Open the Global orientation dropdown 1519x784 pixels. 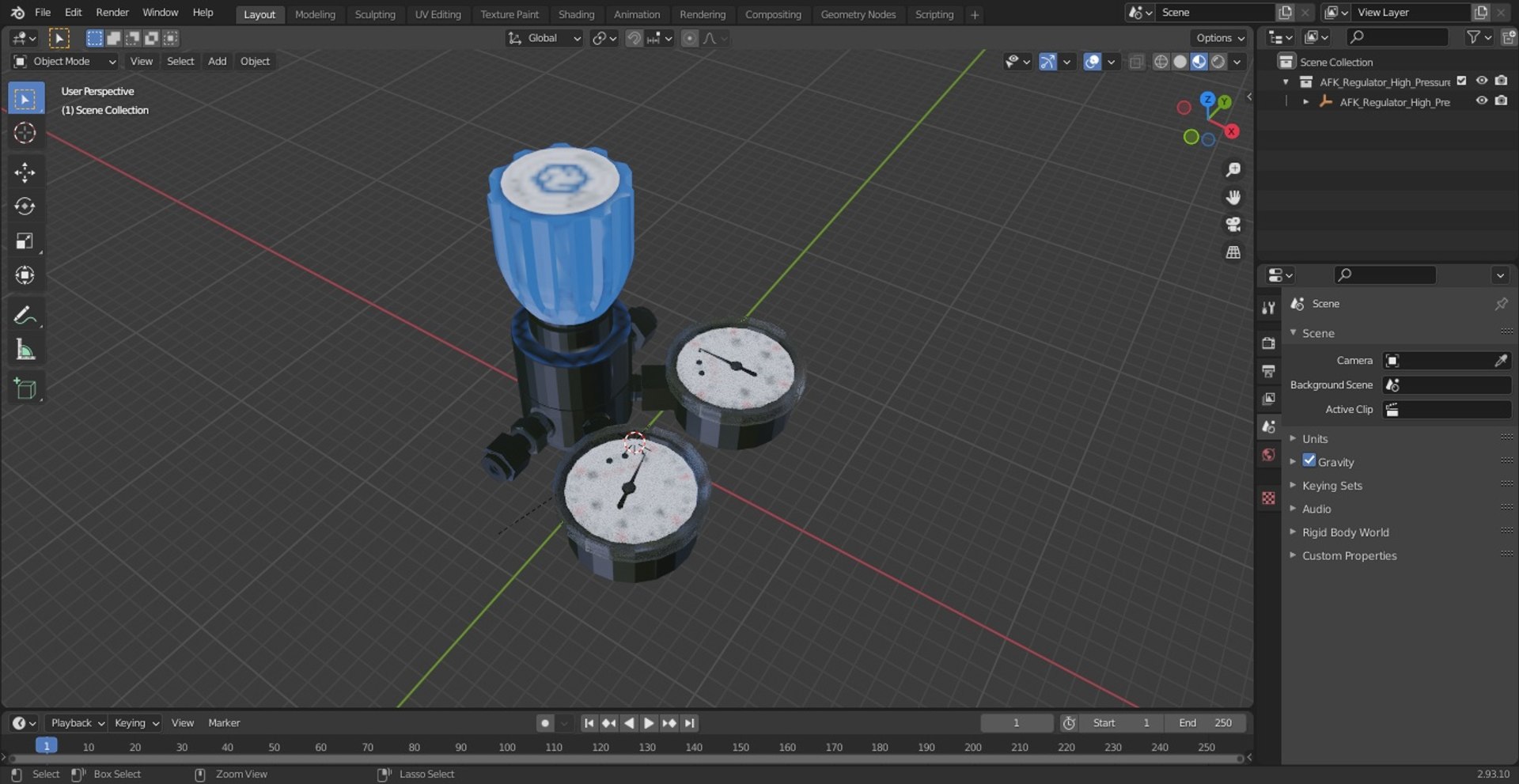544,38
